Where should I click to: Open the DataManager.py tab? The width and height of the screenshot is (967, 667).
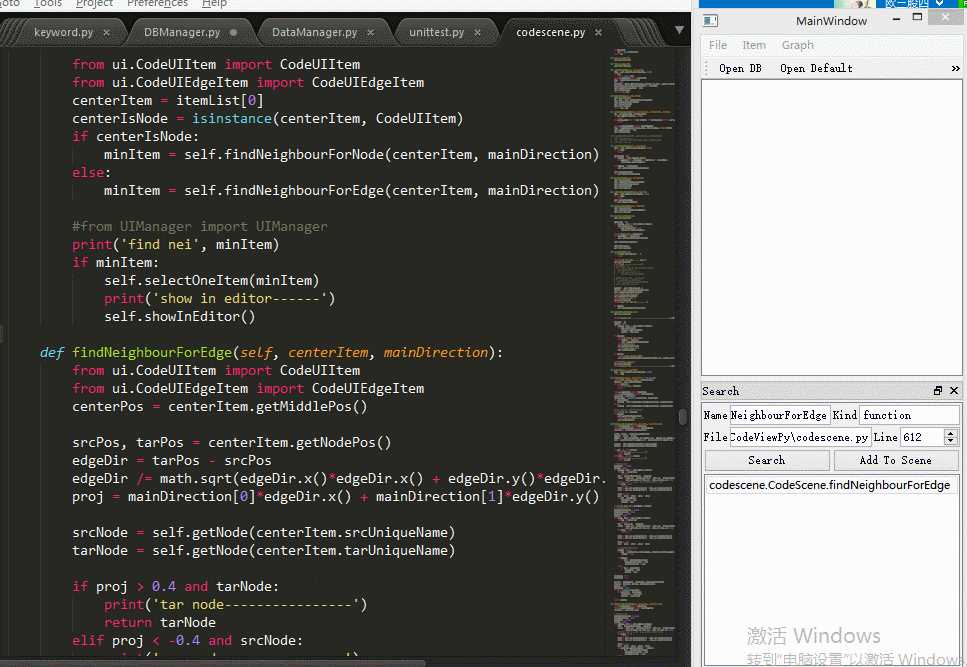coord(315,32)
